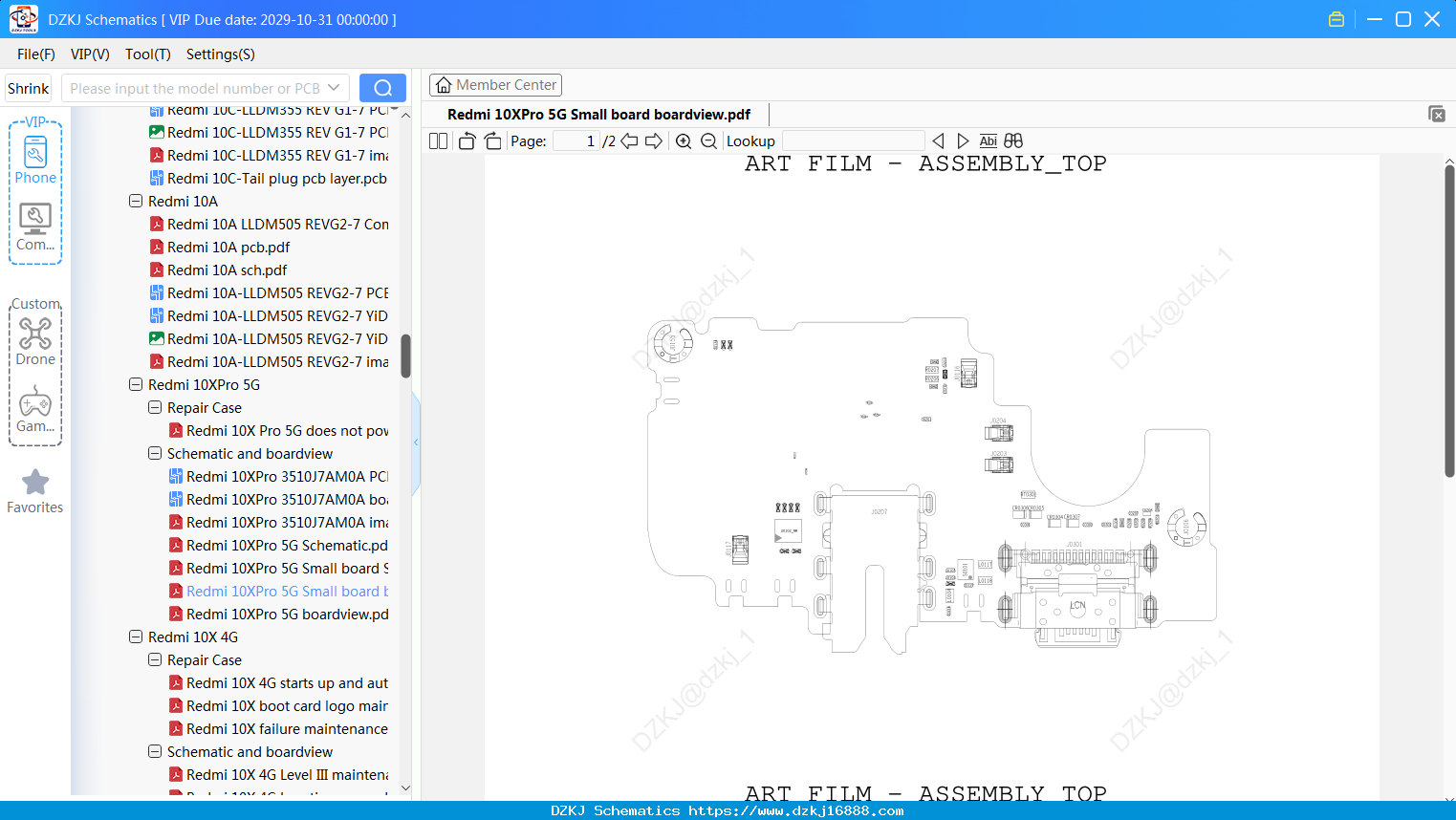Click the DZKJ app logo
The width and height of the screenshot is (1456, 820).
tap(23, 19)
